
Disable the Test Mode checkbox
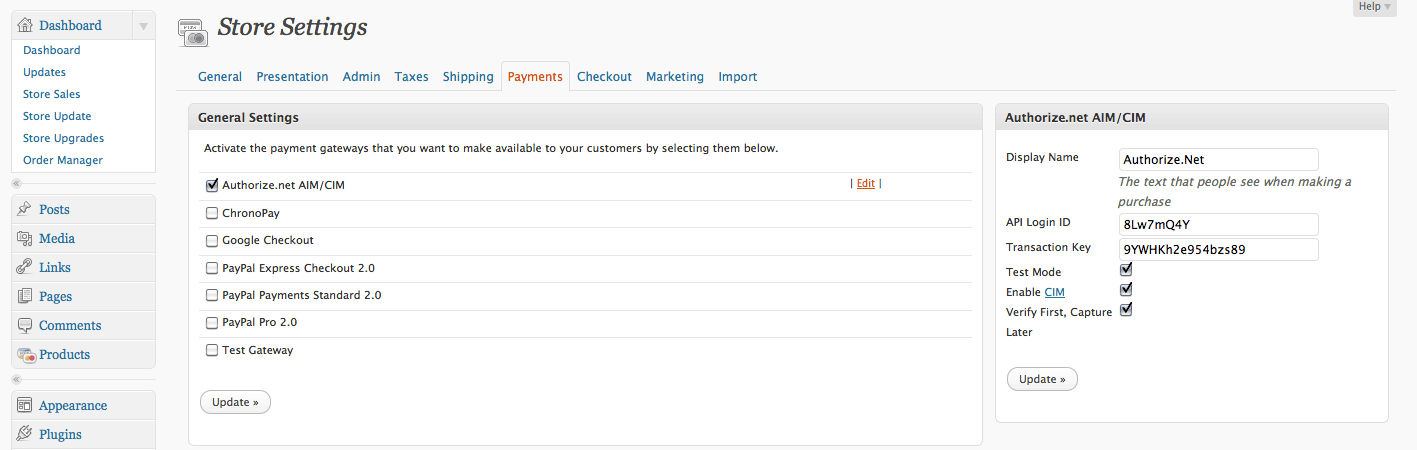(1126, 270)
